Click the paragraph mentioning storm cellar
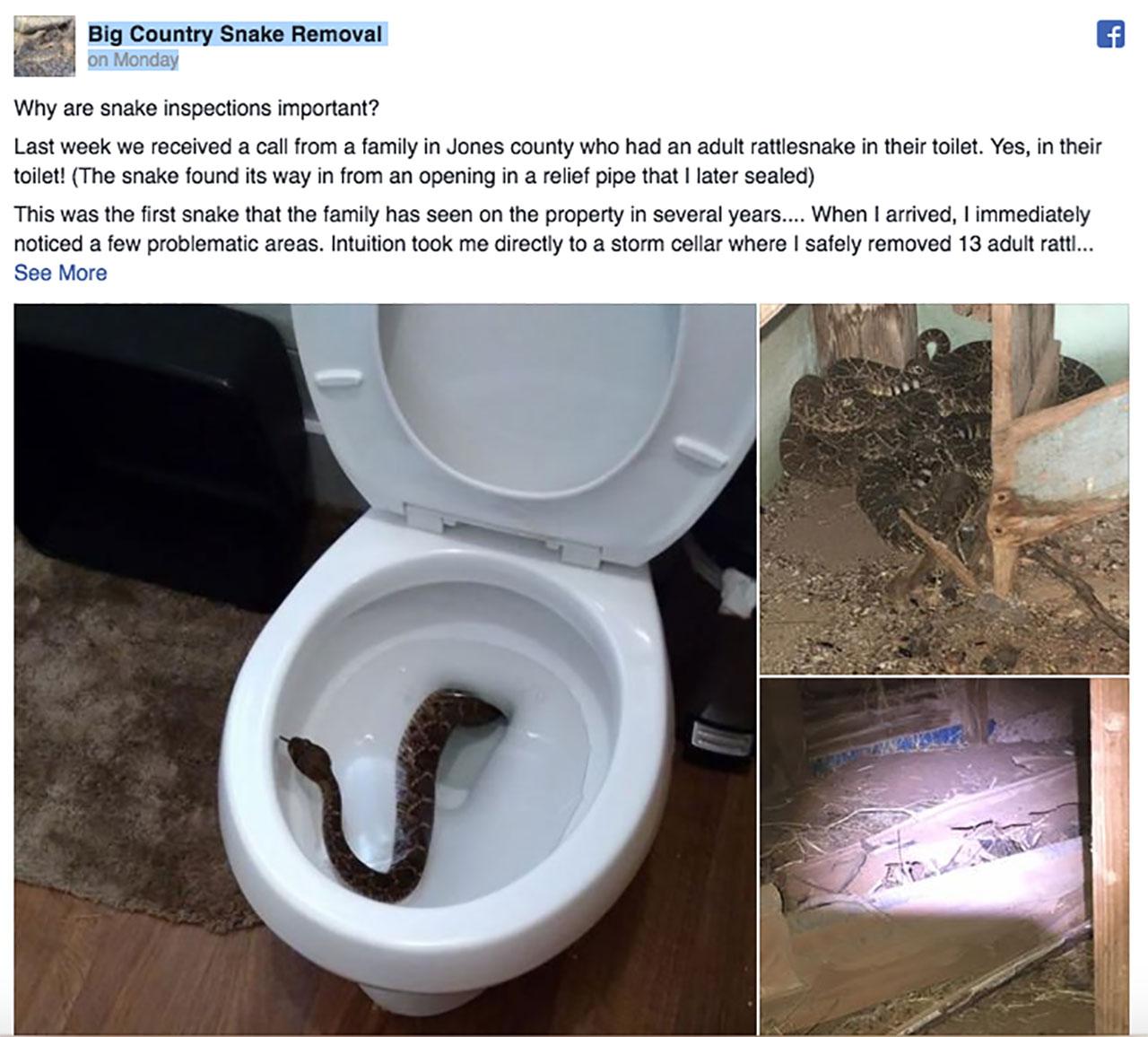 [x=553, y=229]
